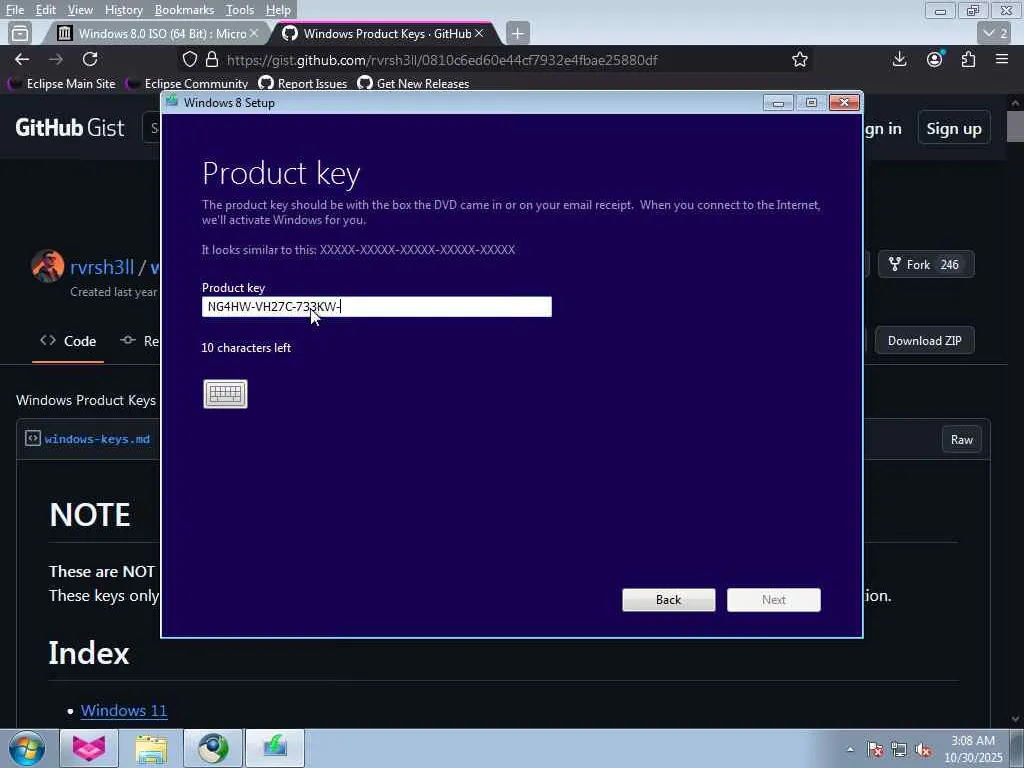Open the pink fox taskbar app
1024x768 pixels.
88,748
